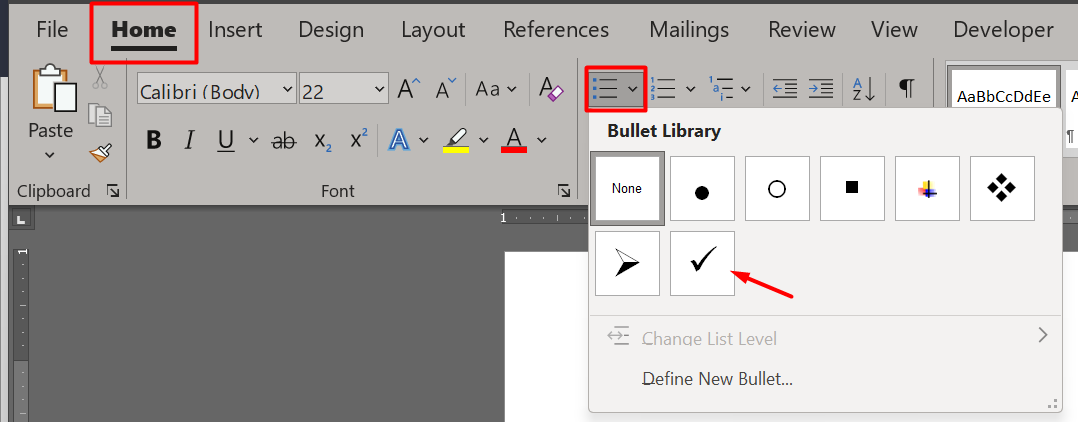Expand the font color options arrow

click(542, 140)
